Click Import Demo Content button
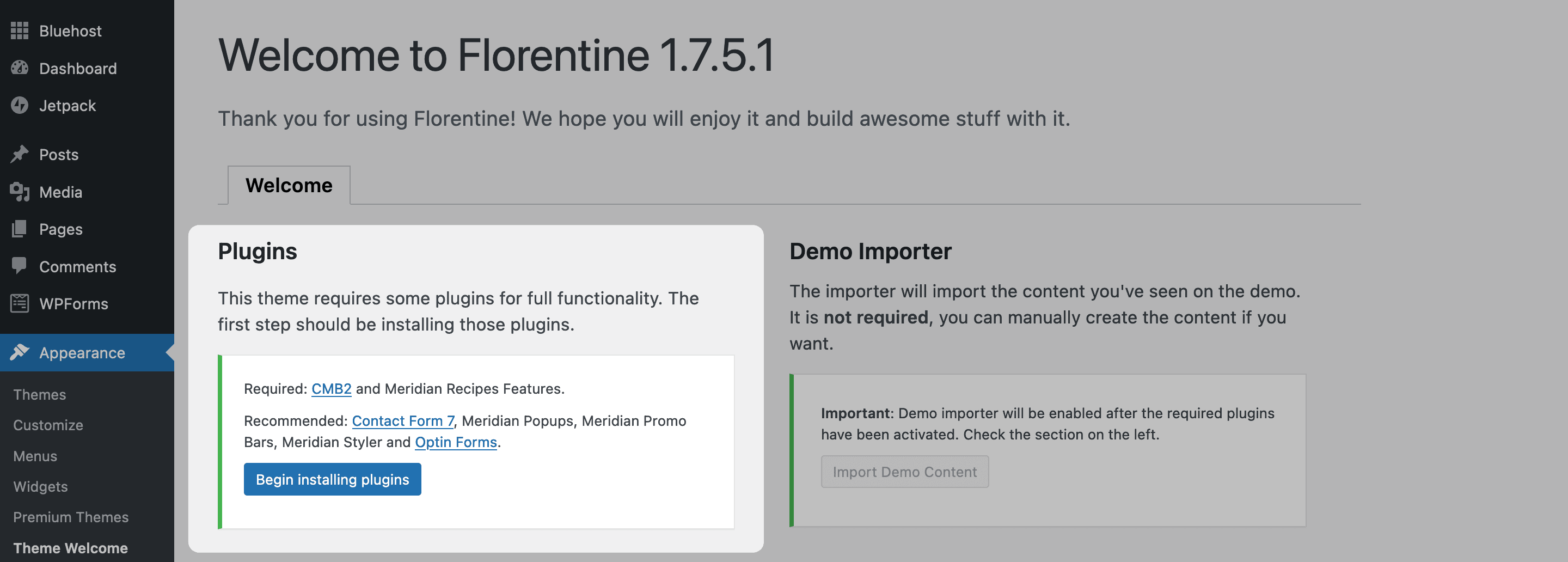 click(x=904, y=472)
